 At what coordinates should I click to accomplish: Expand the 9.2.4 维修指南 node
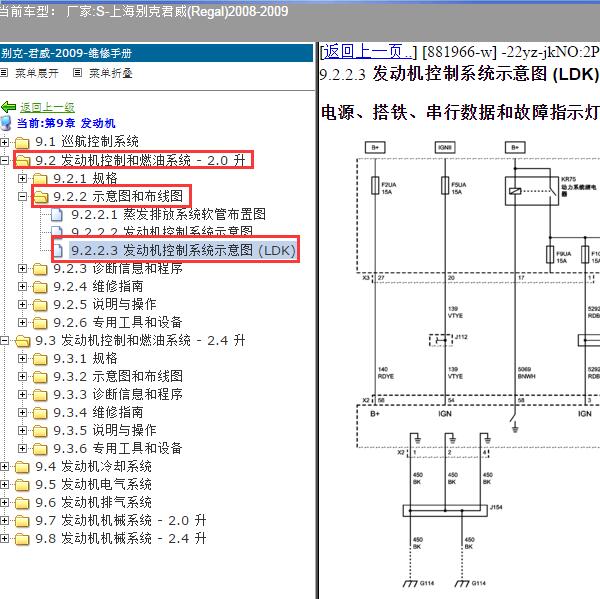click(23, 287)
